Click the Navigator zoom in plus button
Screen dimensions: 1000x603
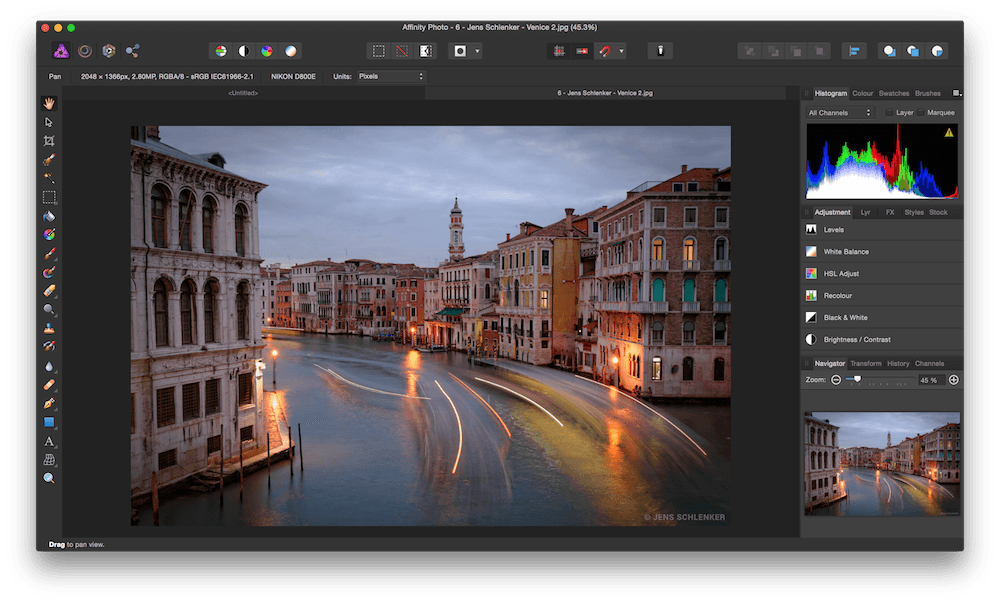click(953, 380)
